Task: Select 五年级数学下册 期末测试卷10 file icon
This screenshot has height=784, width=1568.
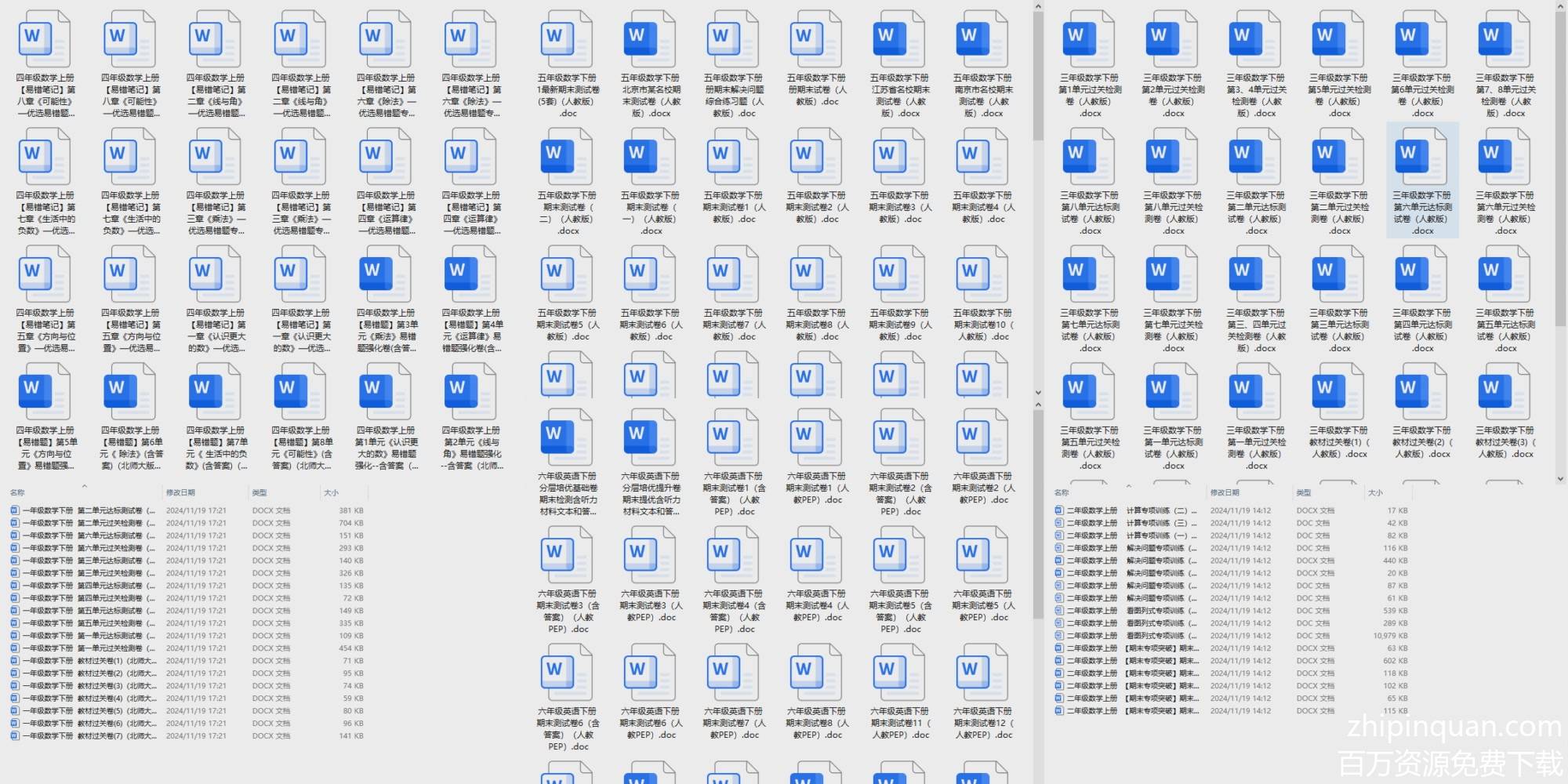Action: (983, 274)
